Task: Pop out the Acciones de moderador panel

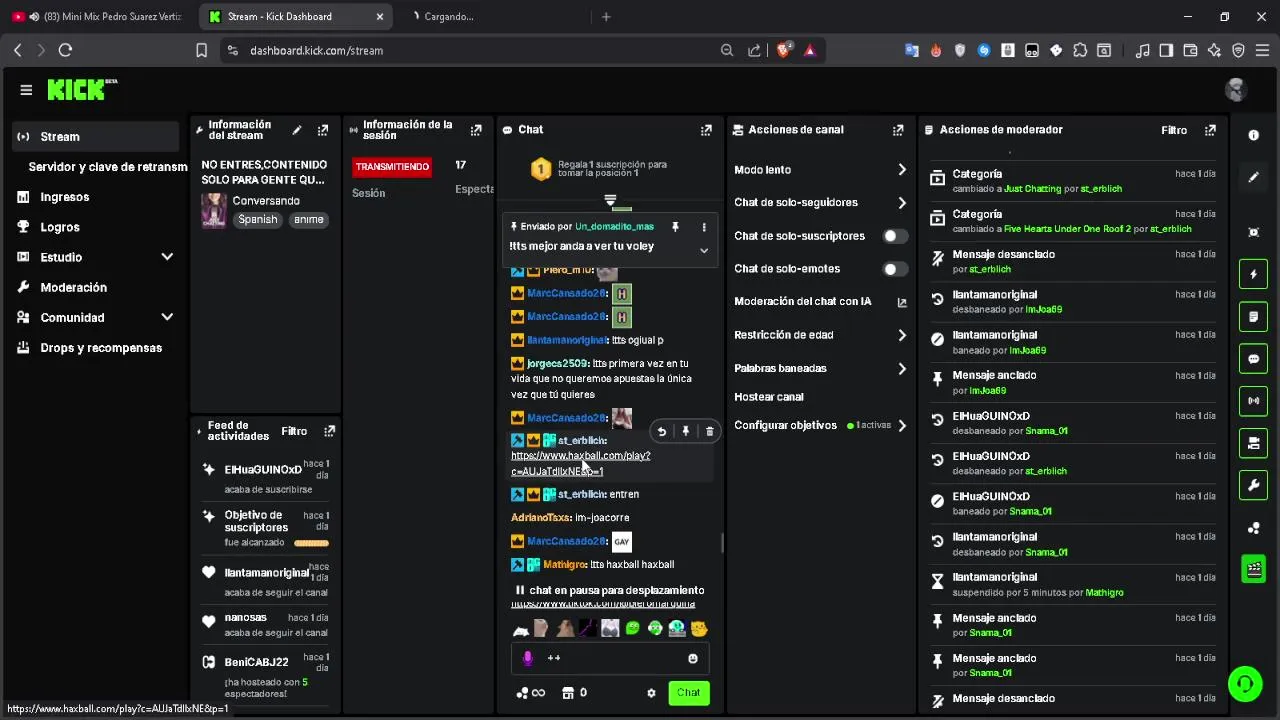Action: coord(1210,130)
